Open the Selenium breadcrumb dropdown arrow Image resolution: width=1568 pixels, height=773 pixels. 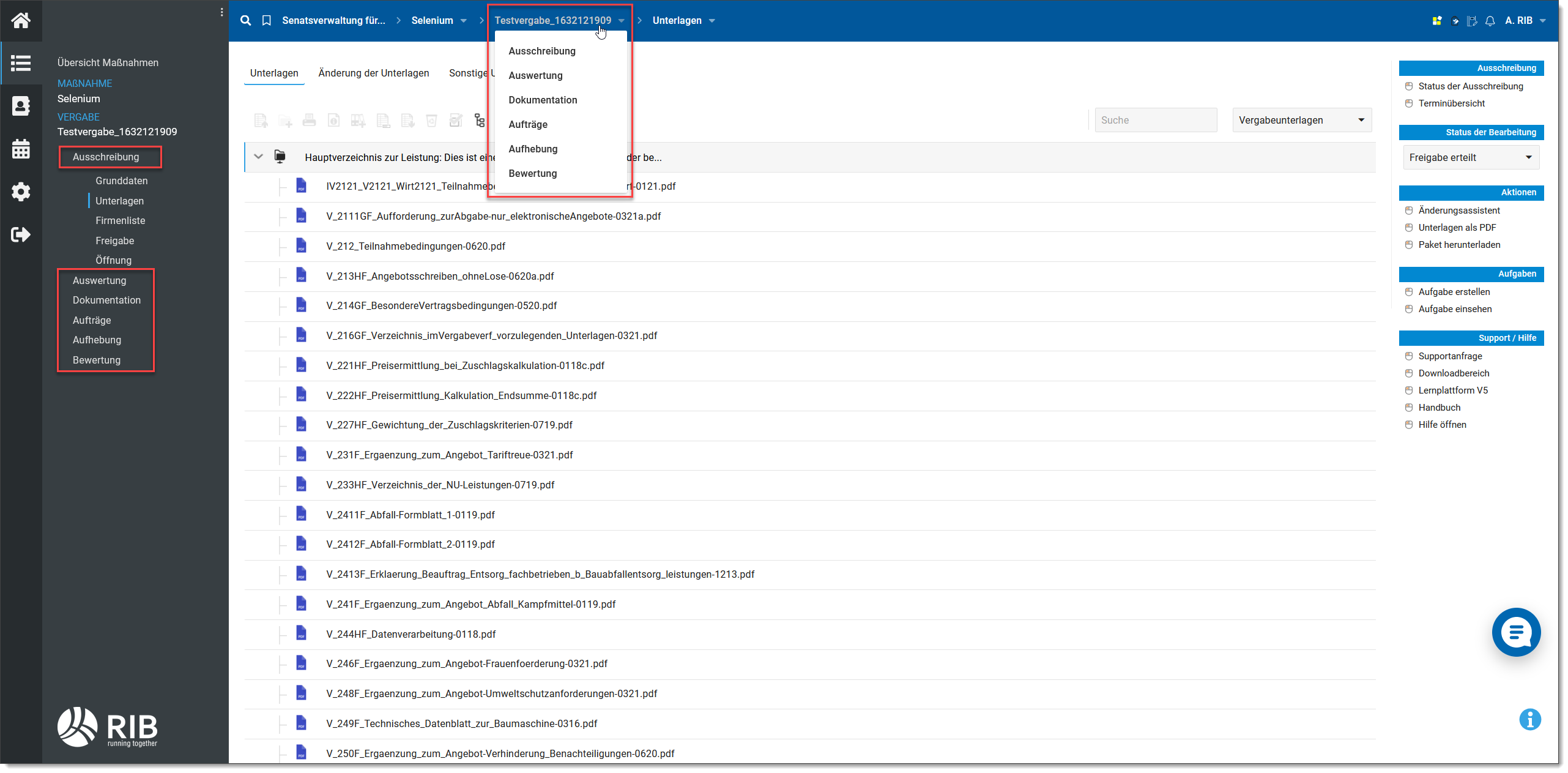coord(464,21)
